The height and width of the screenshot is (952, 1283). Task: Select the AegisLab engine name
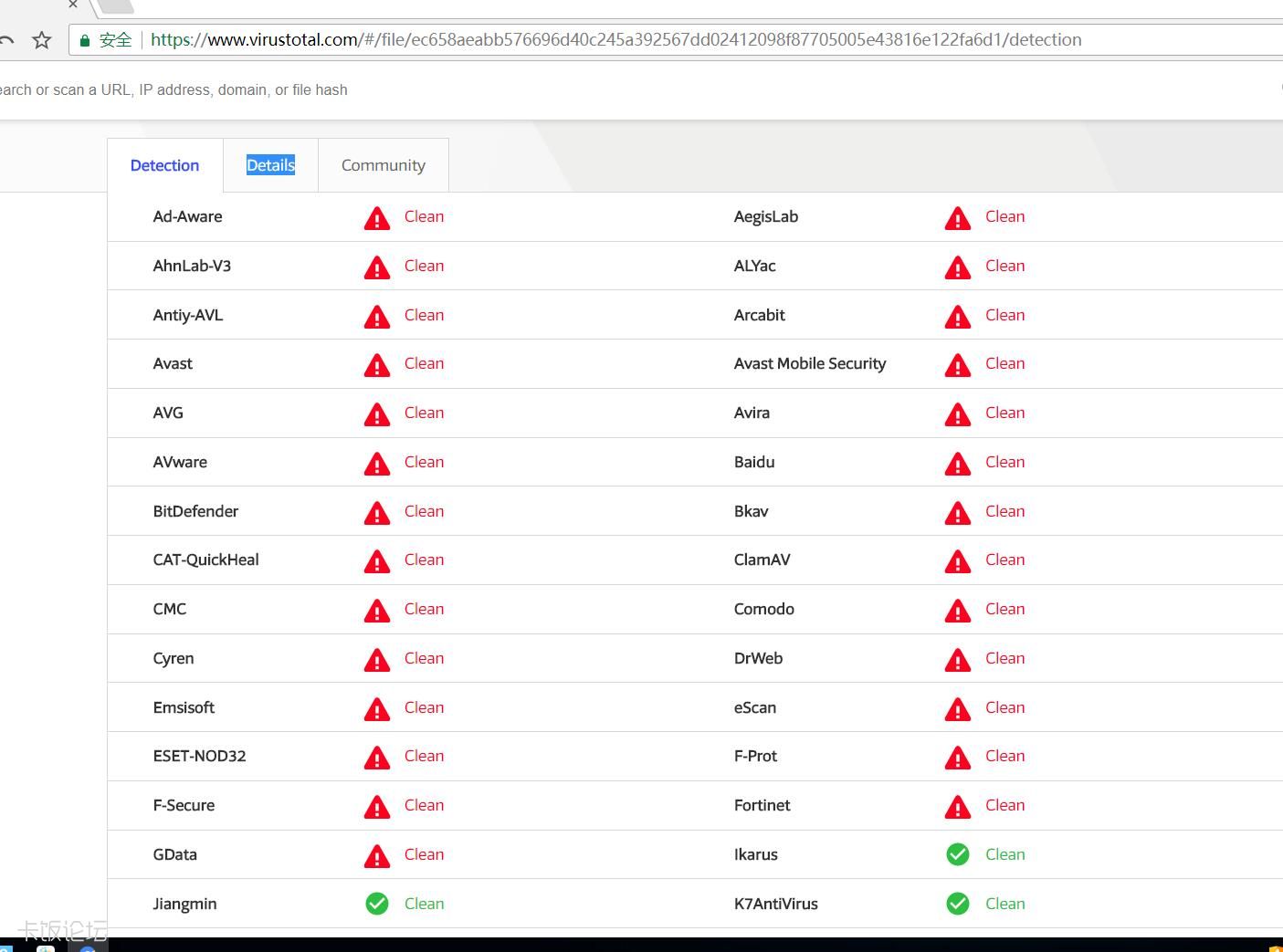tap(766, 216)
